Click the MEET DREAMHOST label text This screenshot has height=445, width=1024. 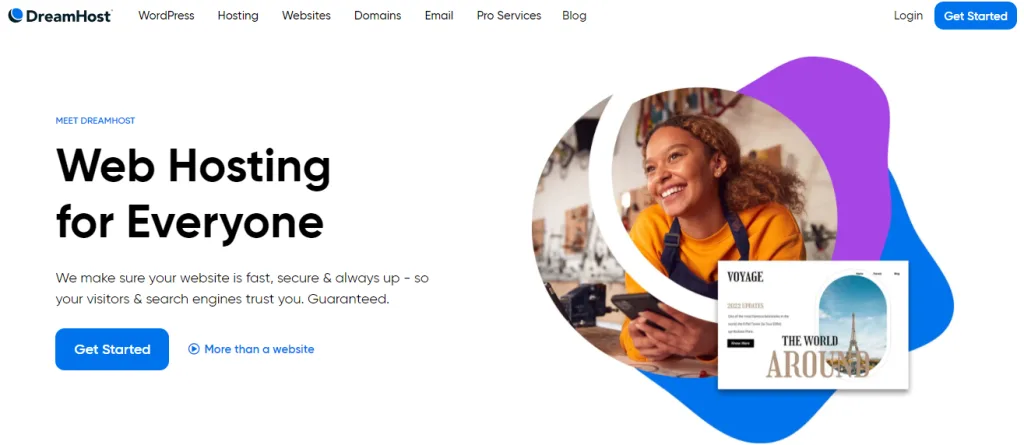click(95, 121)
